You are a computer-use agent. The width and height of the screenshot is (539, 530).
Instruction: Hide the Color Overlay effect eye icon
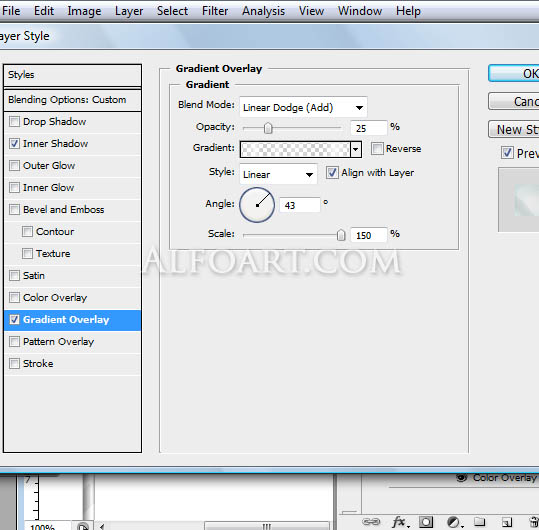[x=461, y=477]
